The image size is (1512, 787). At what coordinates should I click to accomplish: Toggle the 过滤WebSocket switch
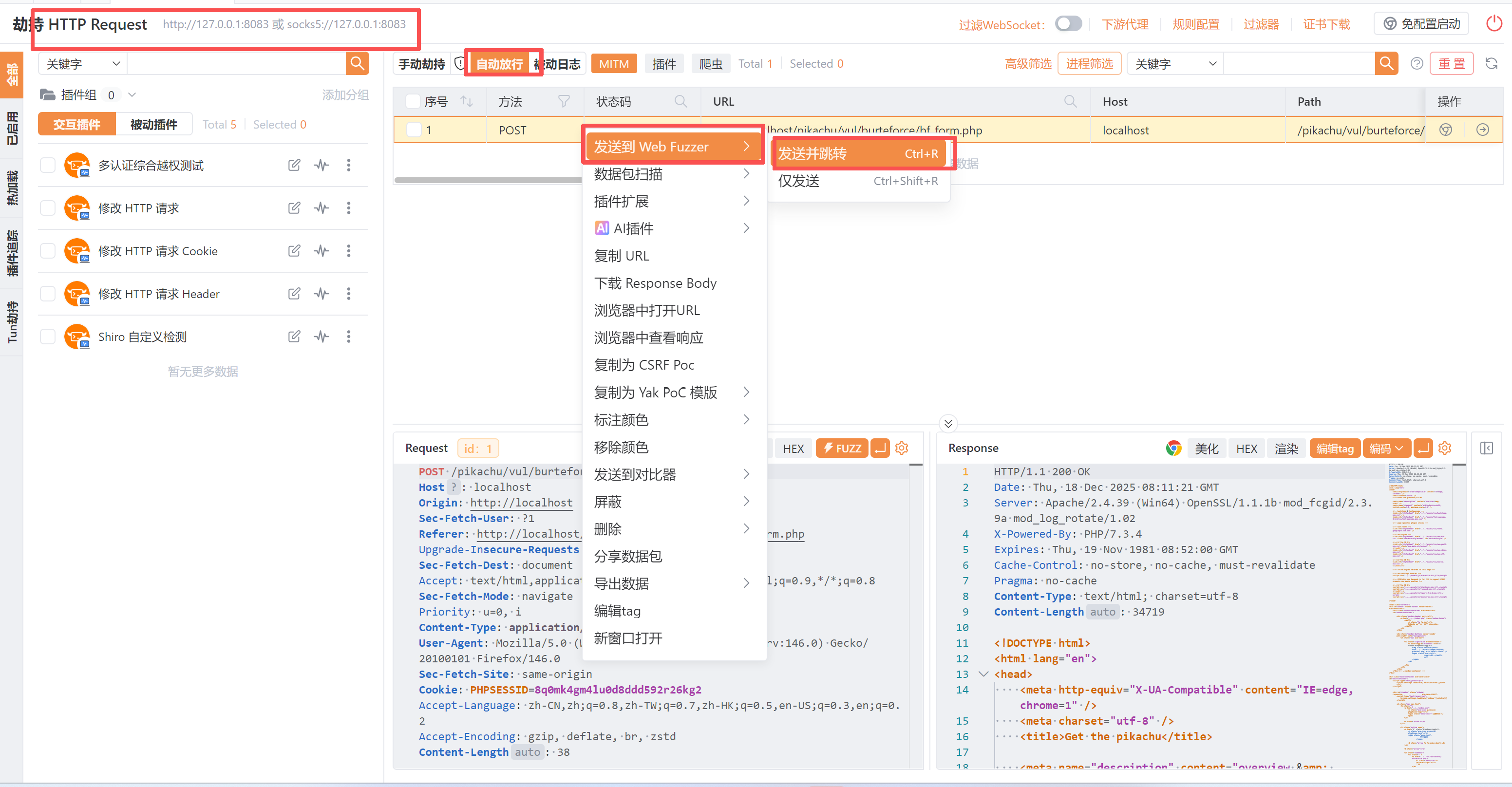pyautogui.click(x=1068, y=24)
